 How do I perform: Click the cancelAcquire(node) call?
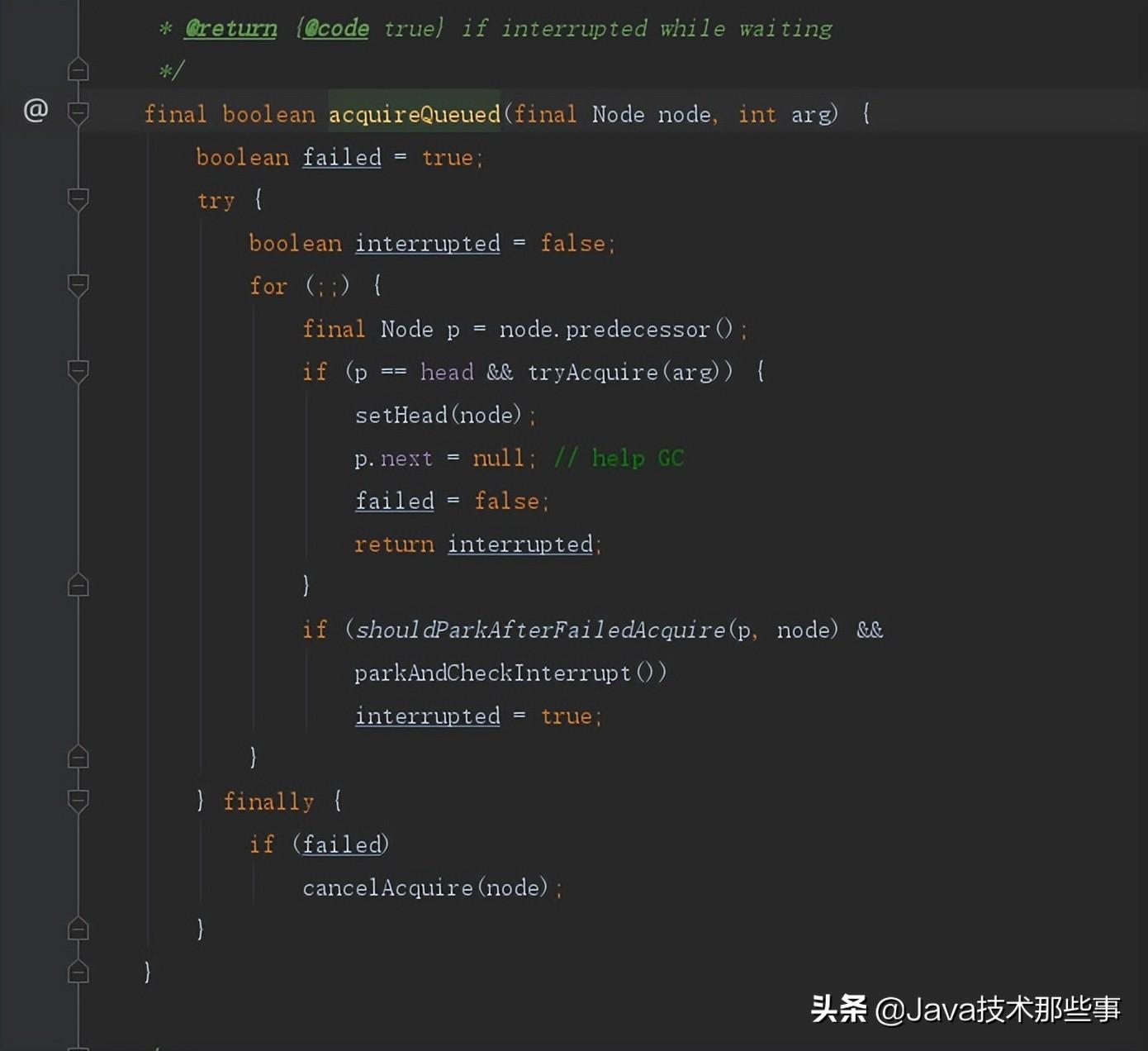click(425, 887)
